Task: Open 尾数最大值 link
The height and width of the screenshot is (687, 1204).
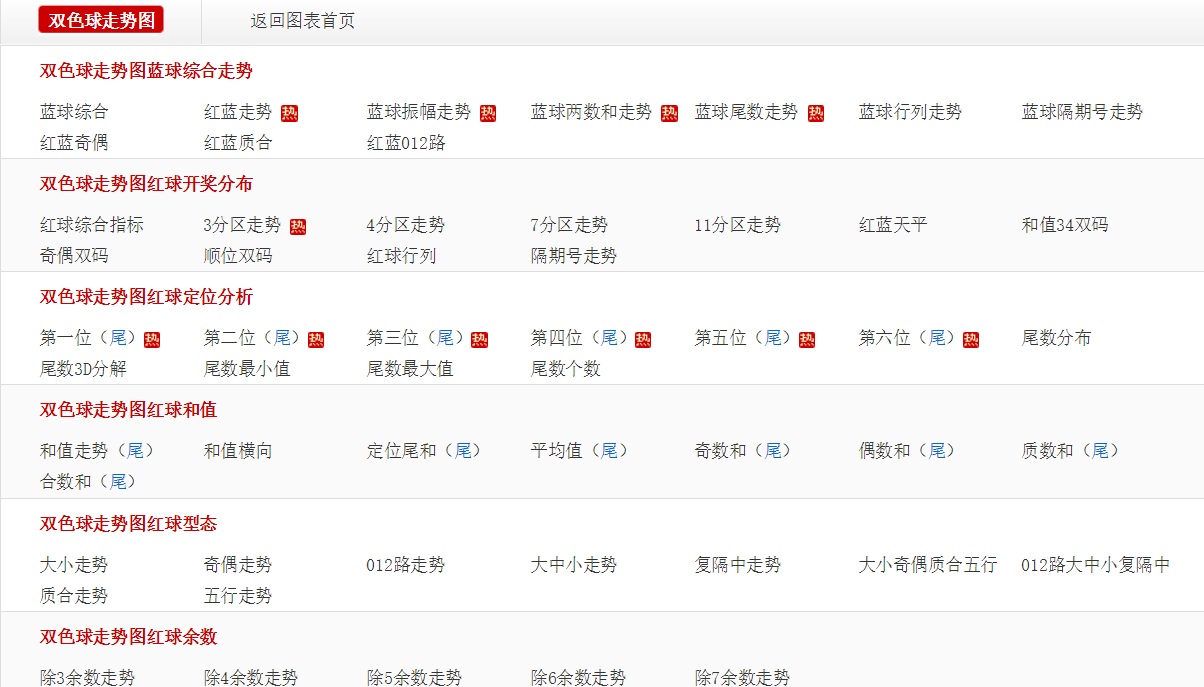Action: click(410, 369)
